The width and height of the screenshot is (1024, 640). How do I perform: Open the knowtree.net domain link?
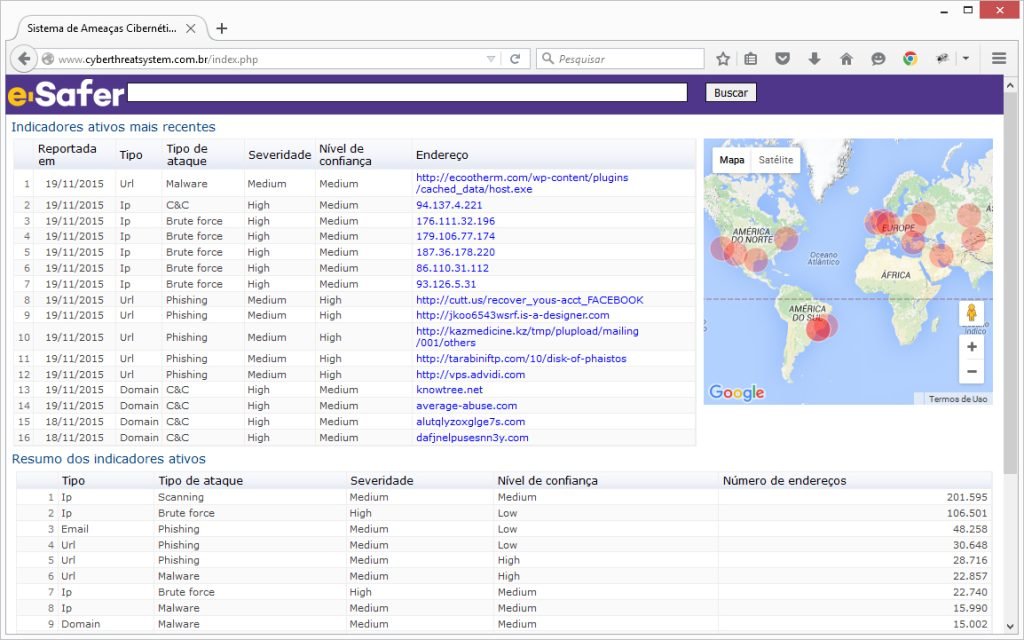(449, 390)
